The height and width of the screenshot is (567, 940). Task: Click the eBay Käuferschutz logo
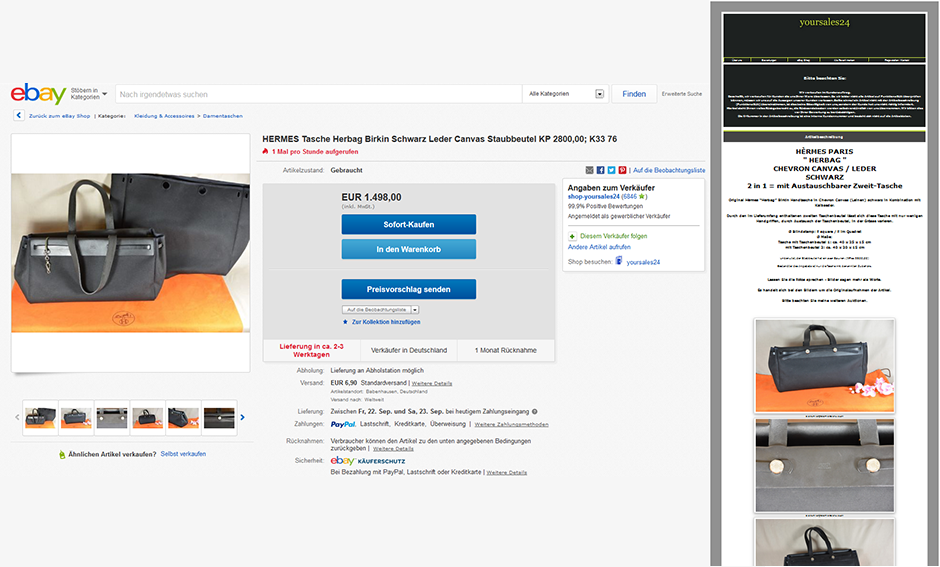[367, 460]
